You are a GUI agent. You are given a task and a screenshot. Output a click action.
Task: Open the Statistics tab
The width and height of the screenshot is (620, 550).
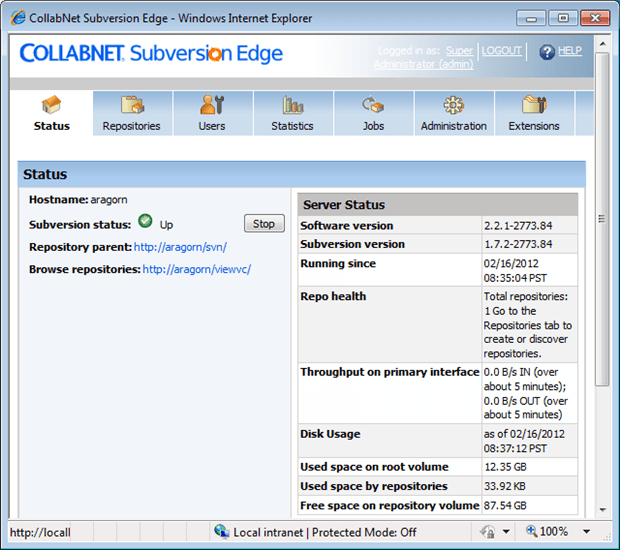tap(293, 113)
